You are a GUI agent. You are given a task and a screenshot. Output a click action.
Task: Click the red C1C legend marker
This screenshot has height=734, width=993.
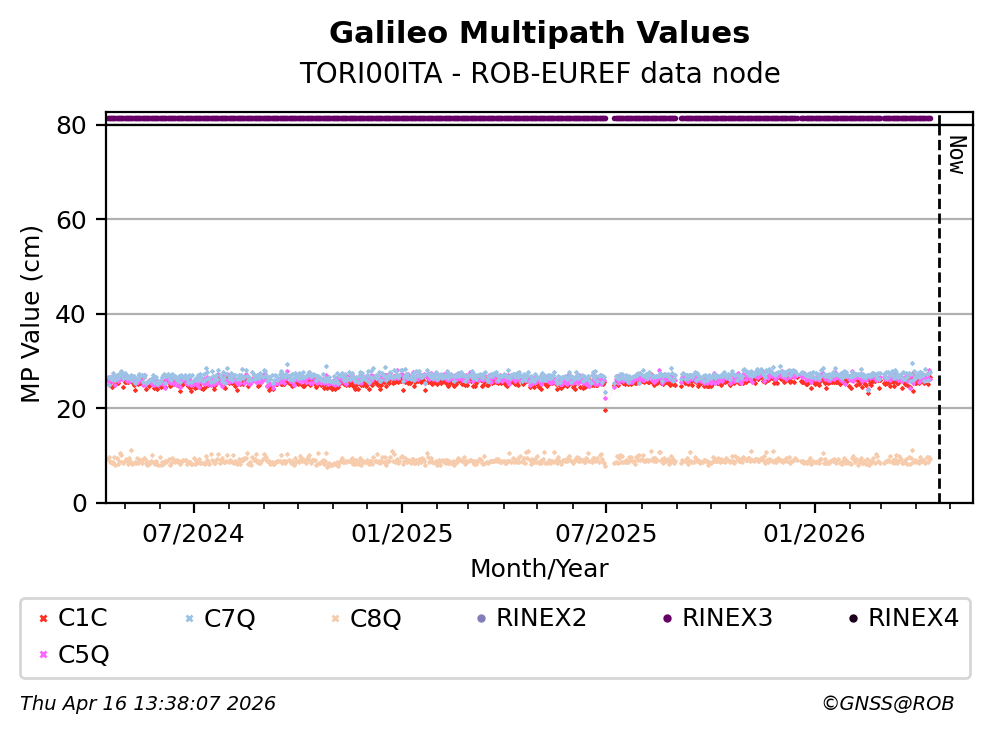tap(42, 619)
